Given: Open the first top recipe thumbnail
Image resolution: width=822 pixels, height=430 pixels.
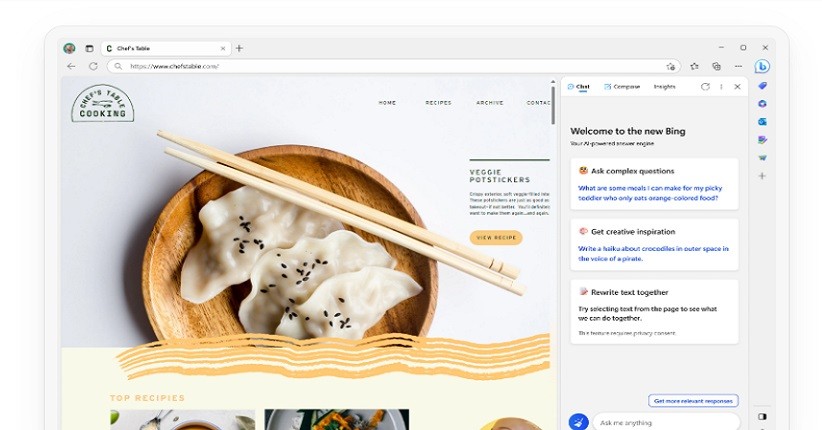Looking at the screenshot, I should 182,420.
